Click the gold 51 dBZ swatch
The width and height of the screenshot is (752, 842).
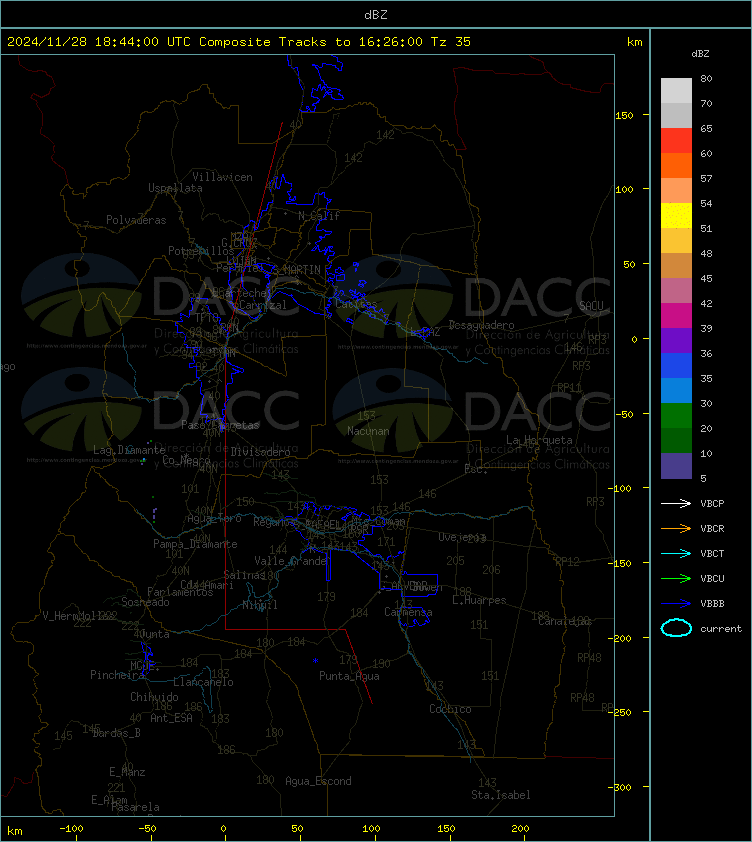click(676, 240)
